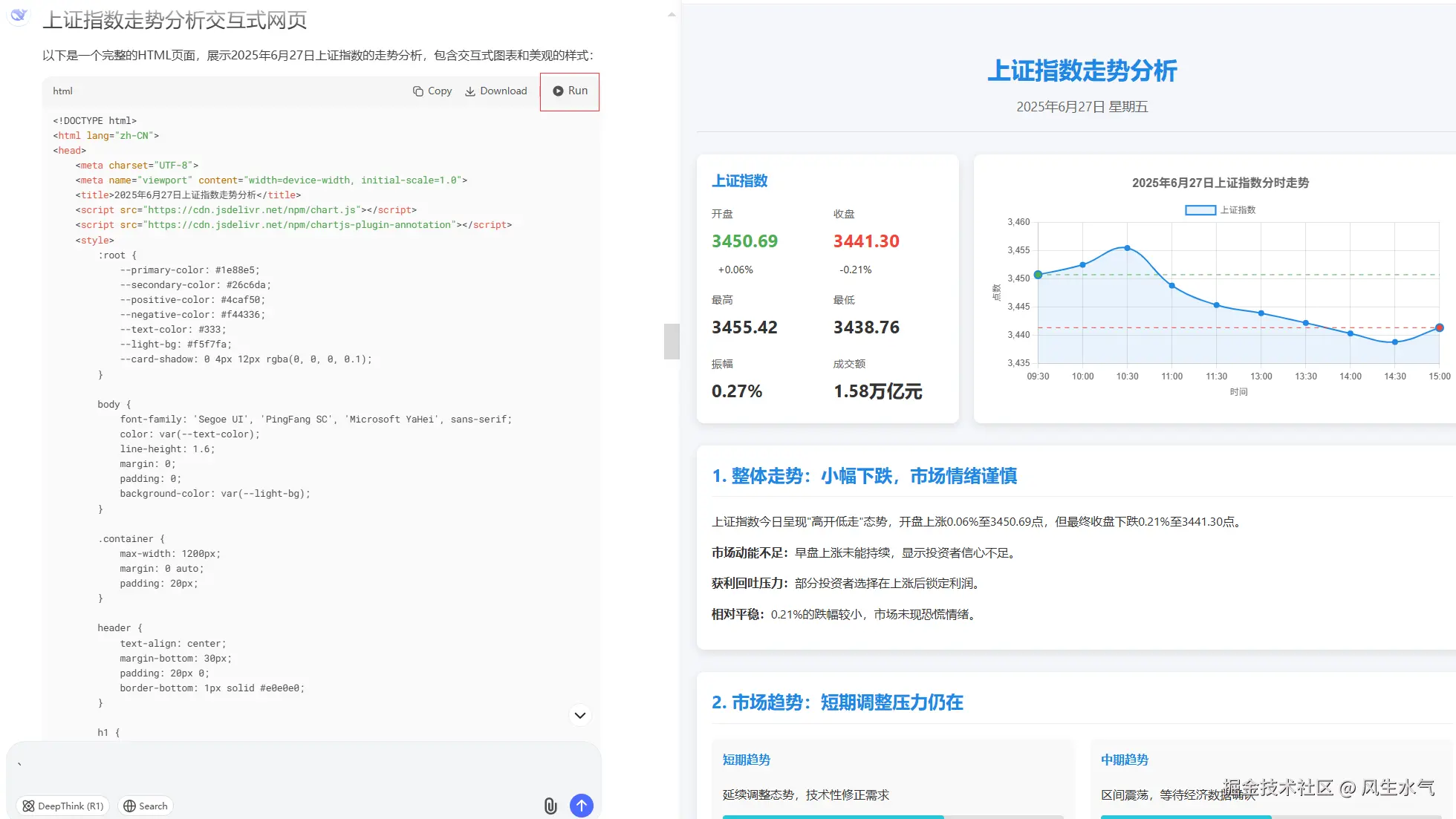Click the DeepSeek whale logo icon
1456x819 pixels.
[x=19, y=15]
